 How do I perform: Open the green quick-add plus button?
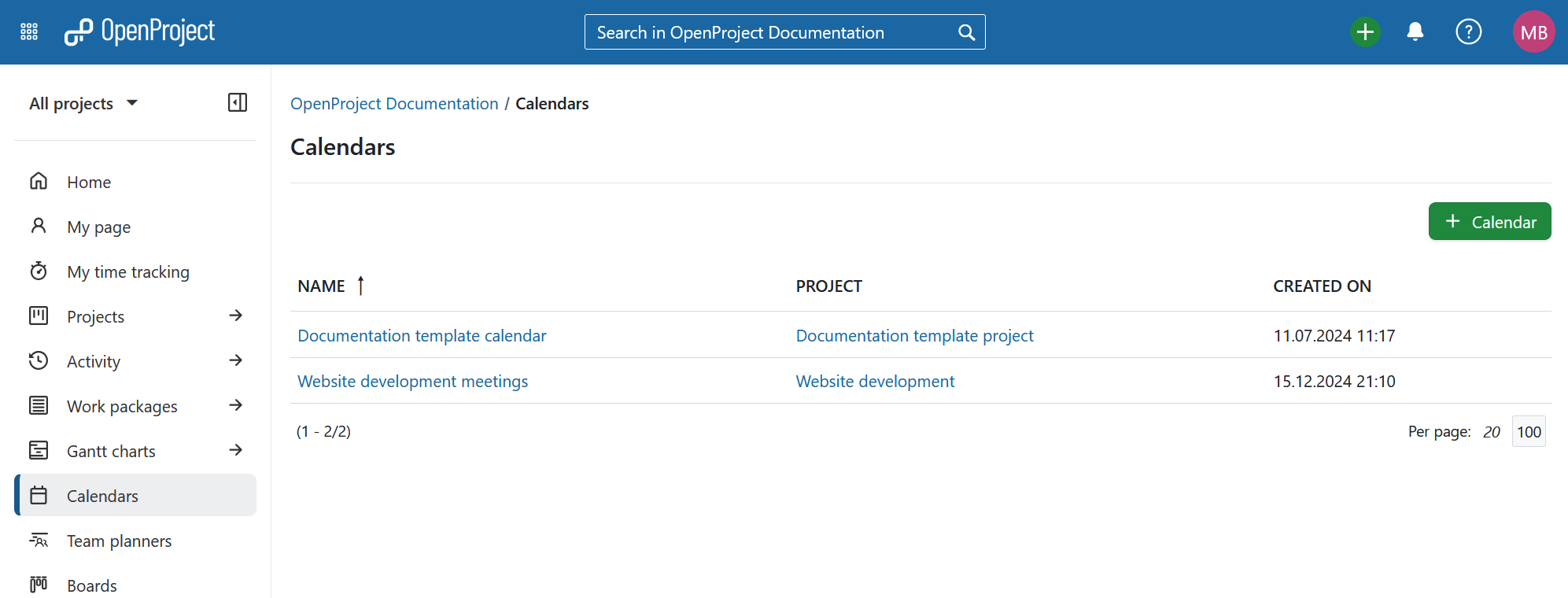point(1365,31)
